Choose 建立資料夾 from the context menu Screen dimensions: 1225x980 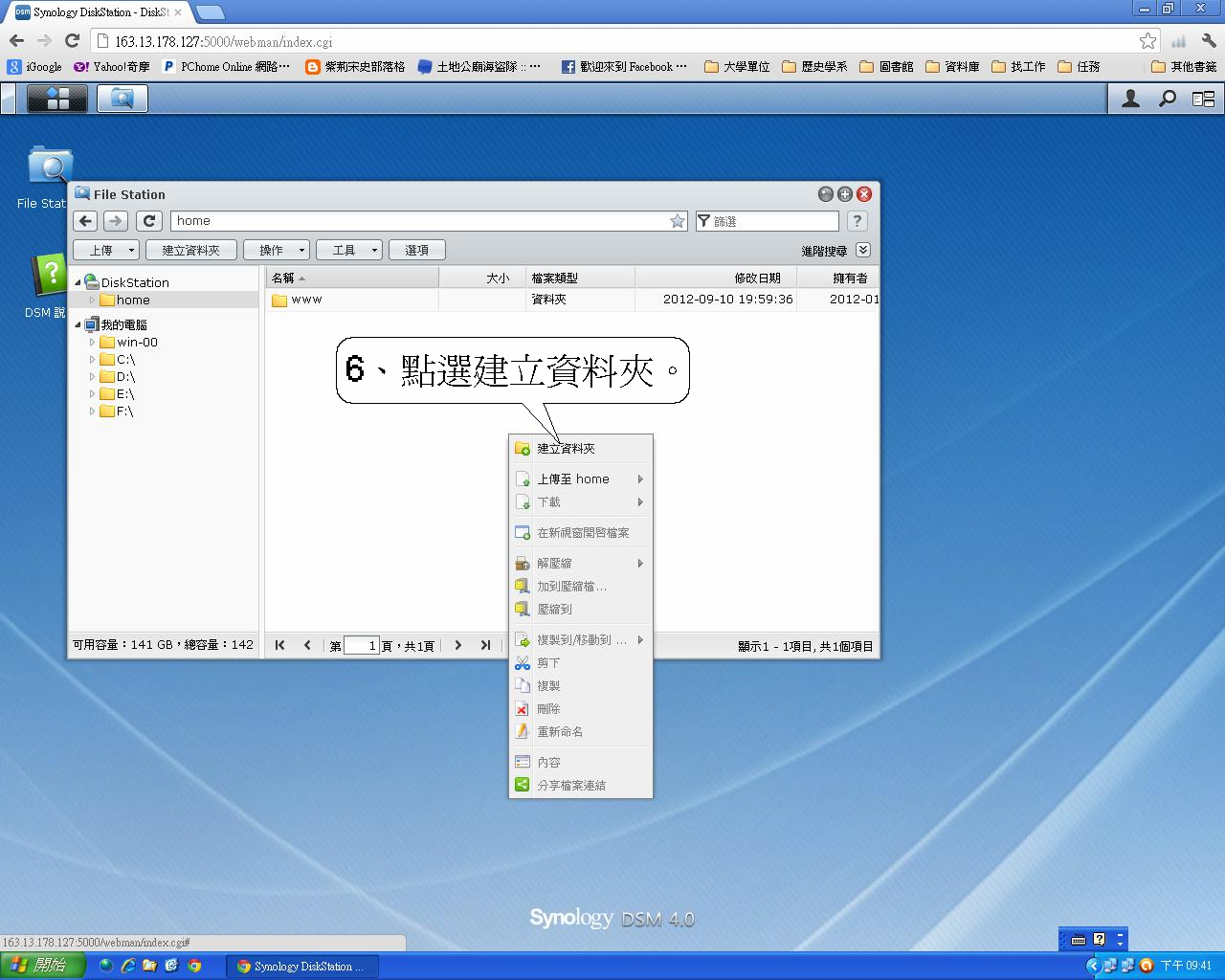coord(581,448)
